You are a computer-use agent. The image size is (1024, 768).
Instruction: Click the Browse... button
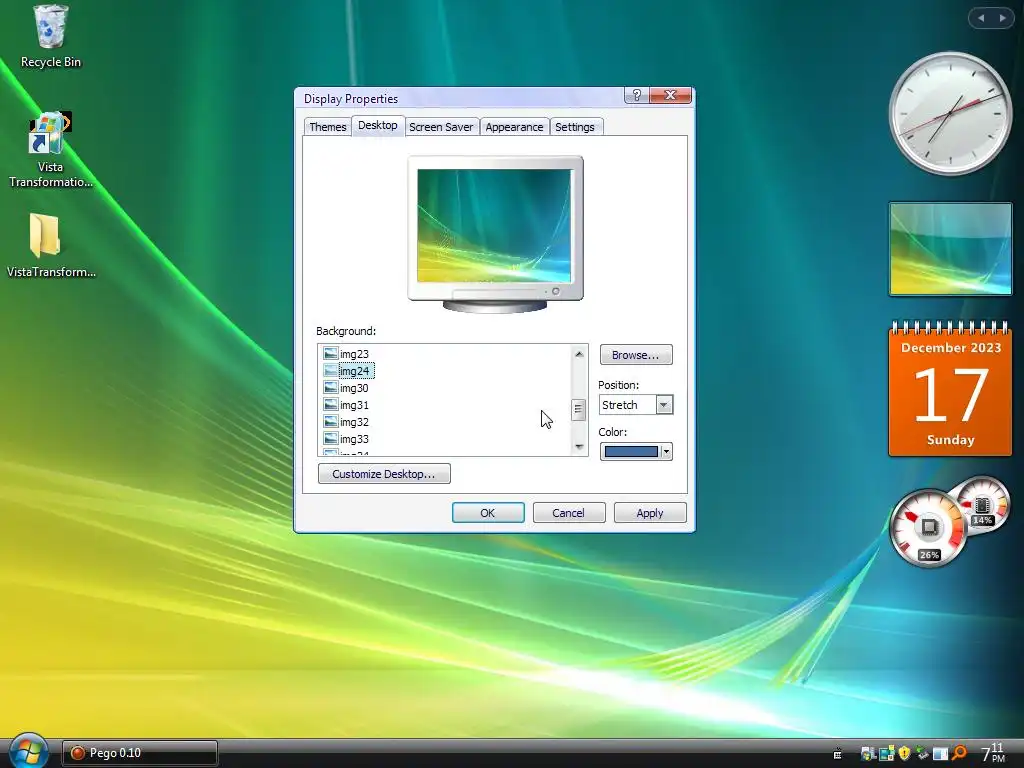coord(636,355)
